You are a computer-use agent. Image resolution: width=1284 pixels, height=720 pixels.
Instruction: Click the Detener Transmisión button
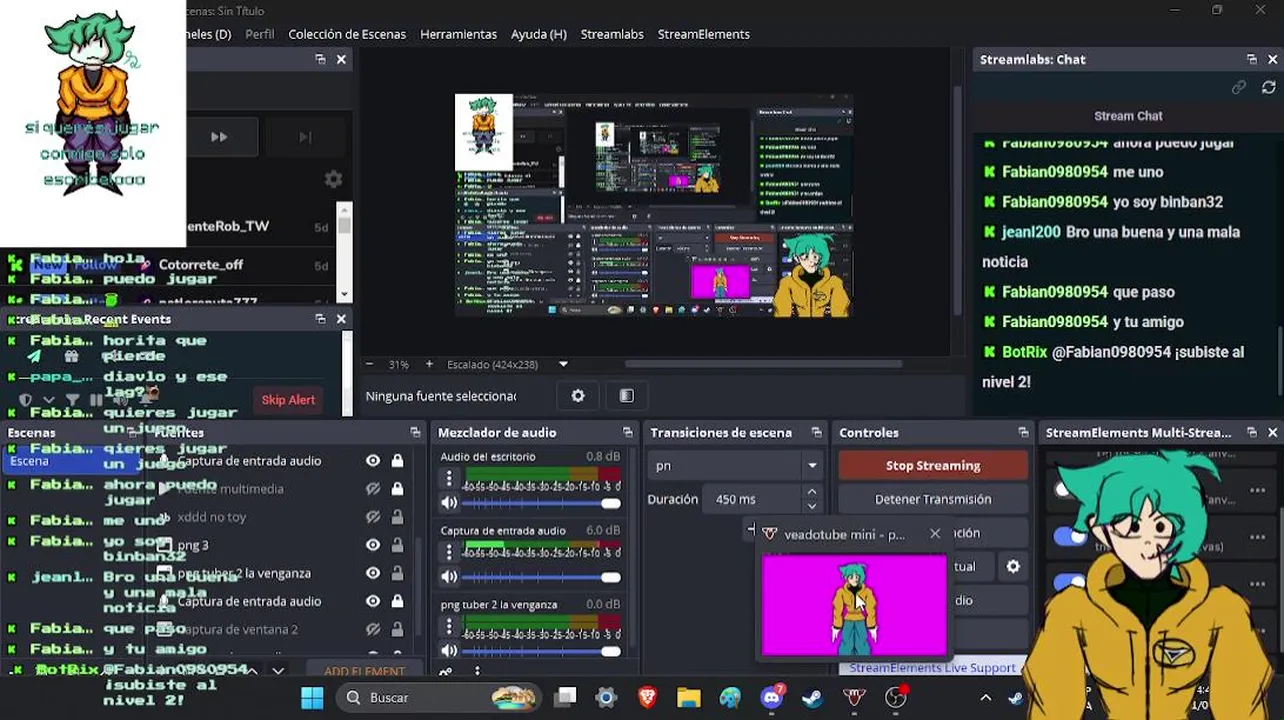[933, 499]
